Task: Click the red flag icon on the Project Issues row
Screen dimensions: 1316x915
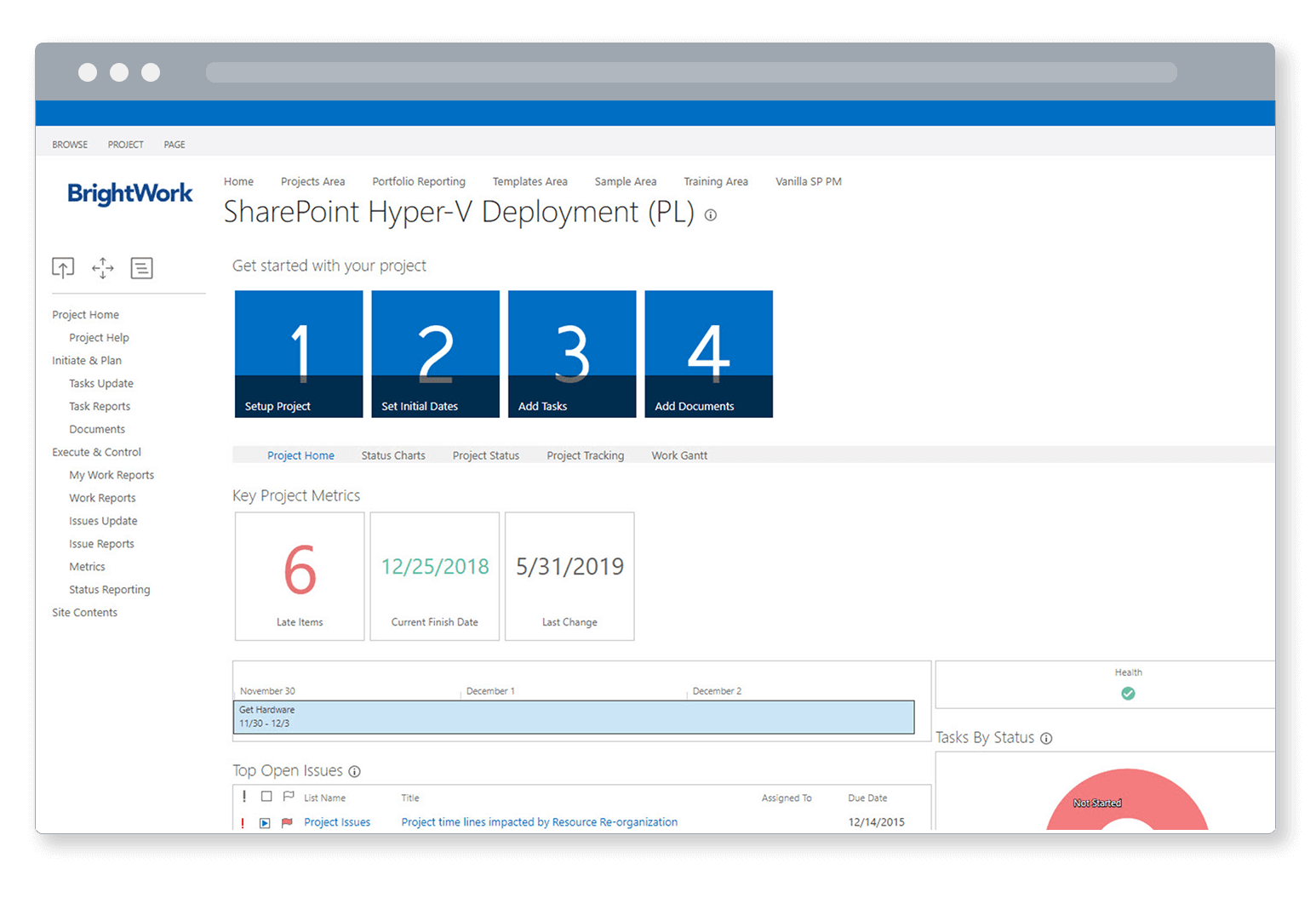Action: click(x=287, y=821)
